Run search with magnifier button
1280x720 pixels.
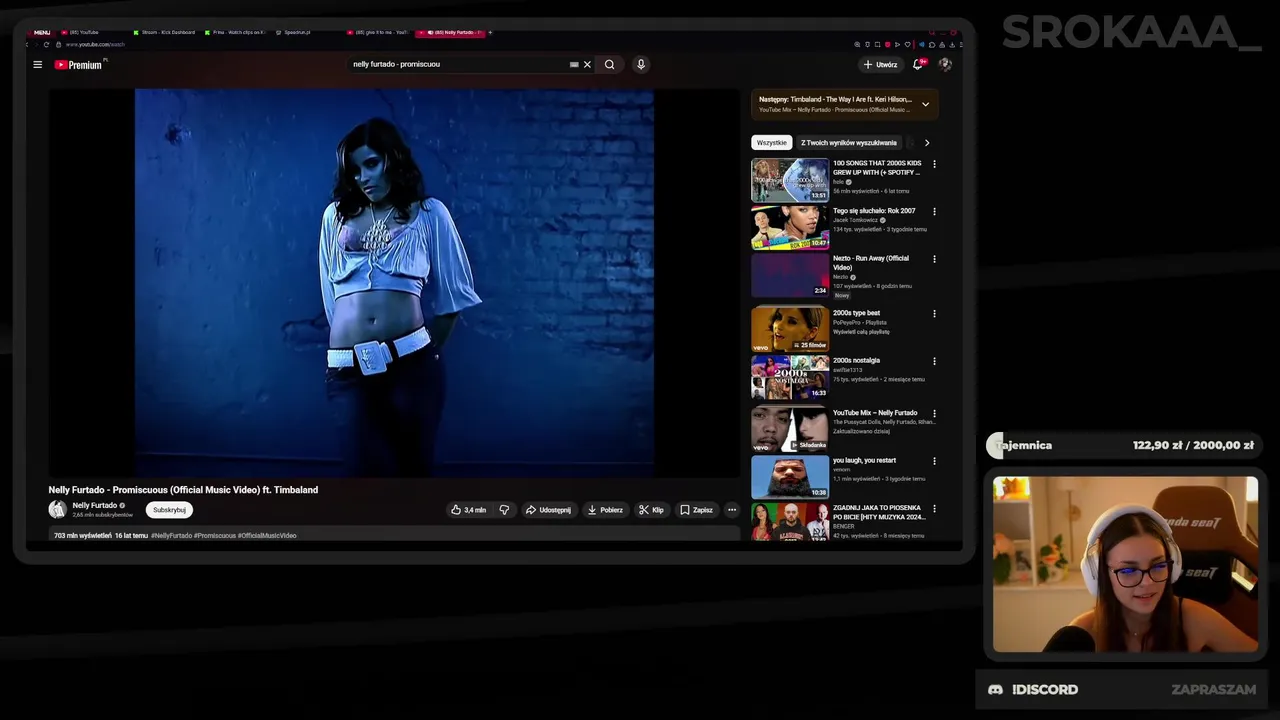609,64
